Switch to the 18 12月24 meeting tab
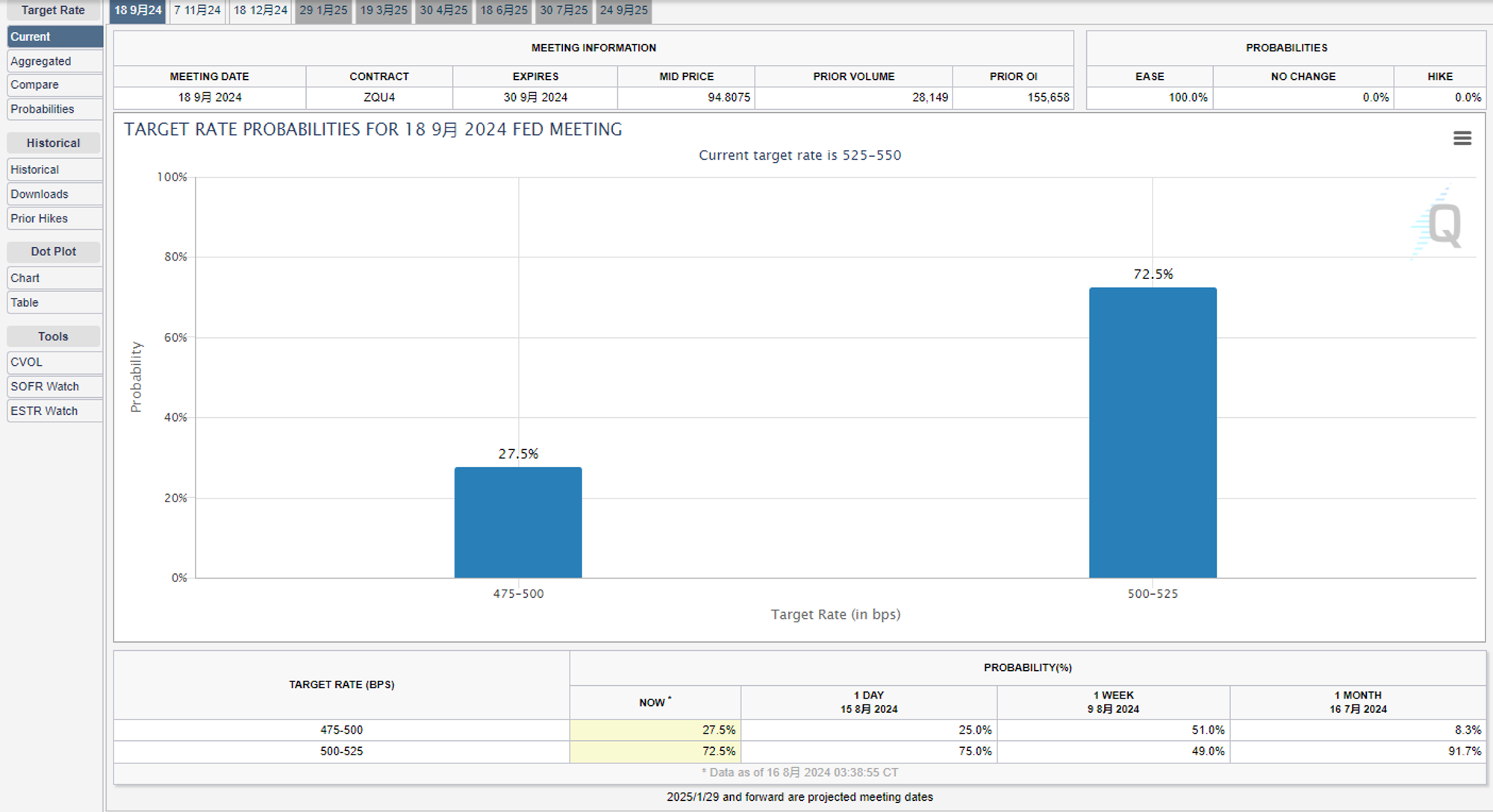Screen dimensions: 1493x812 (261, 10)
